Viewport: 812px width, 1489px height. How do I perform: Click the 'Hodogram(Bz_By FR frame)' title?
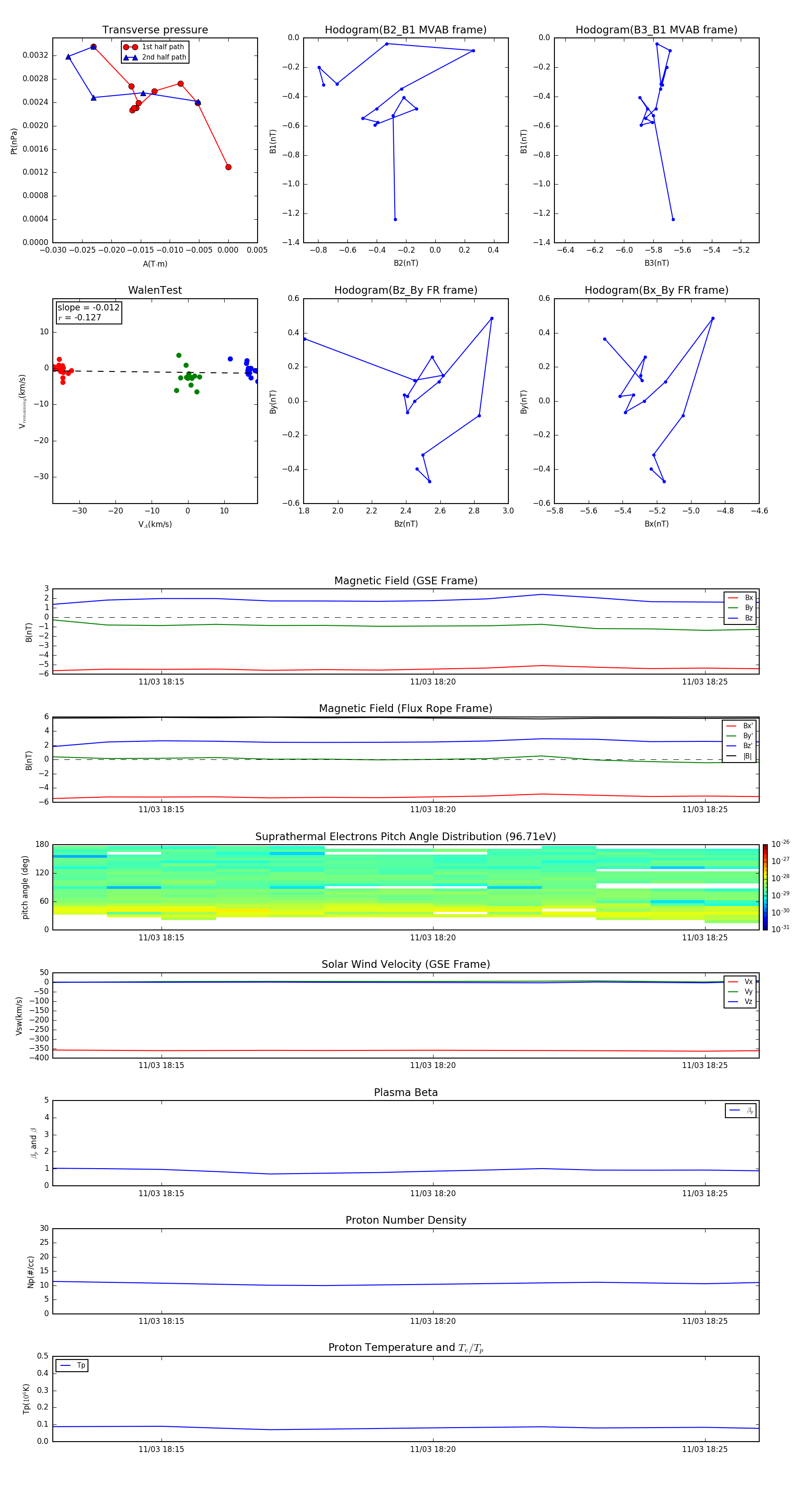[x=406, y=290]
